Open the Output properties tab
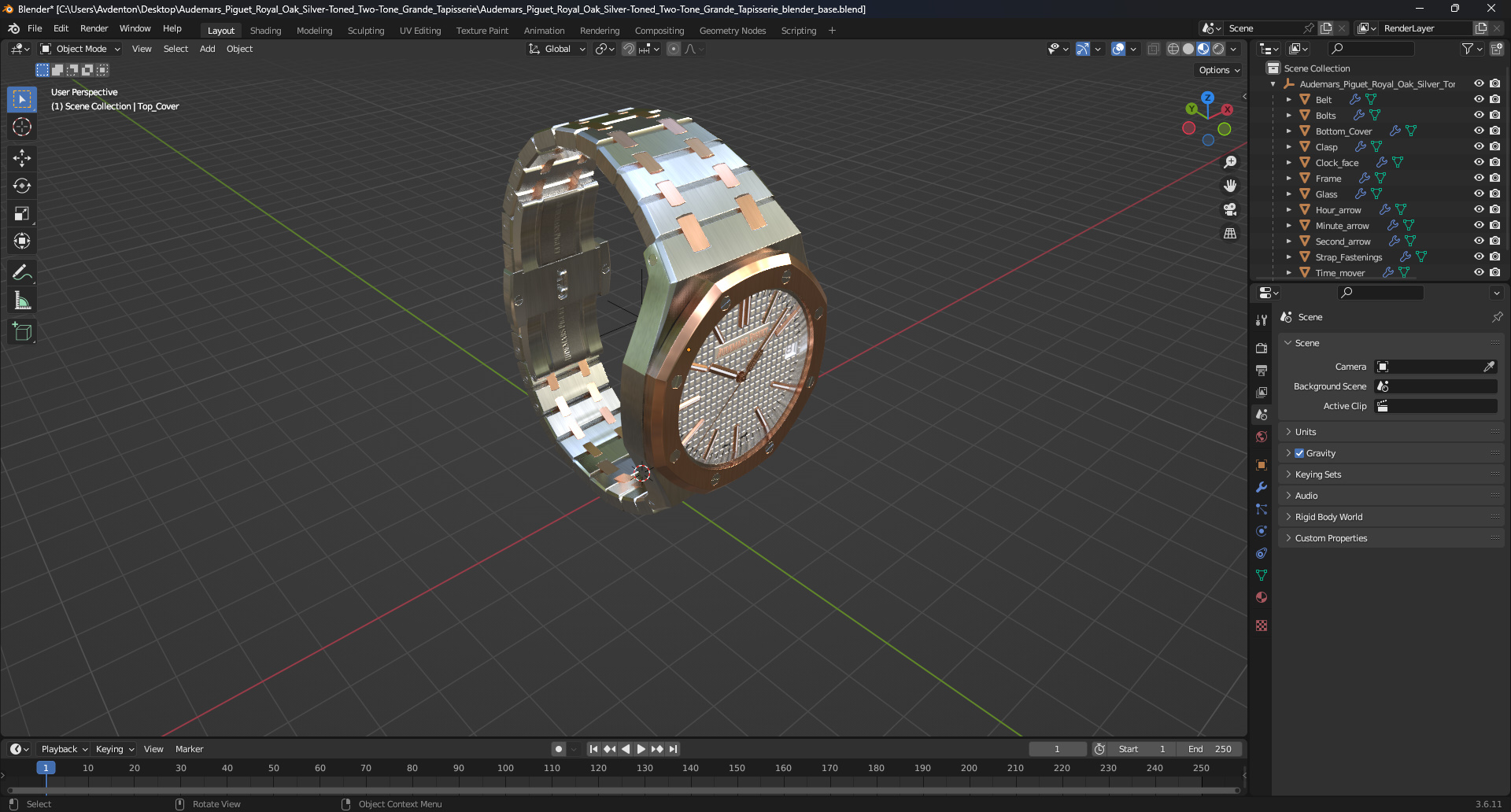1511x812 pixels. [x=1262, y=370]
